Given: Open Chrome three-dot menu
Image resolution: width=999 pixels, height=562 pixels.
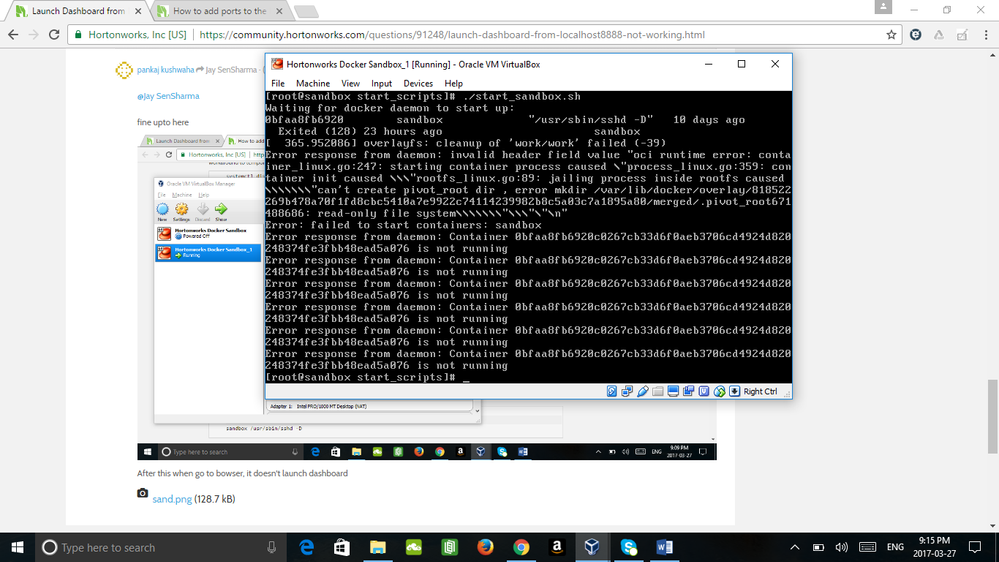Looking at the screenshot, I should 986,35.
